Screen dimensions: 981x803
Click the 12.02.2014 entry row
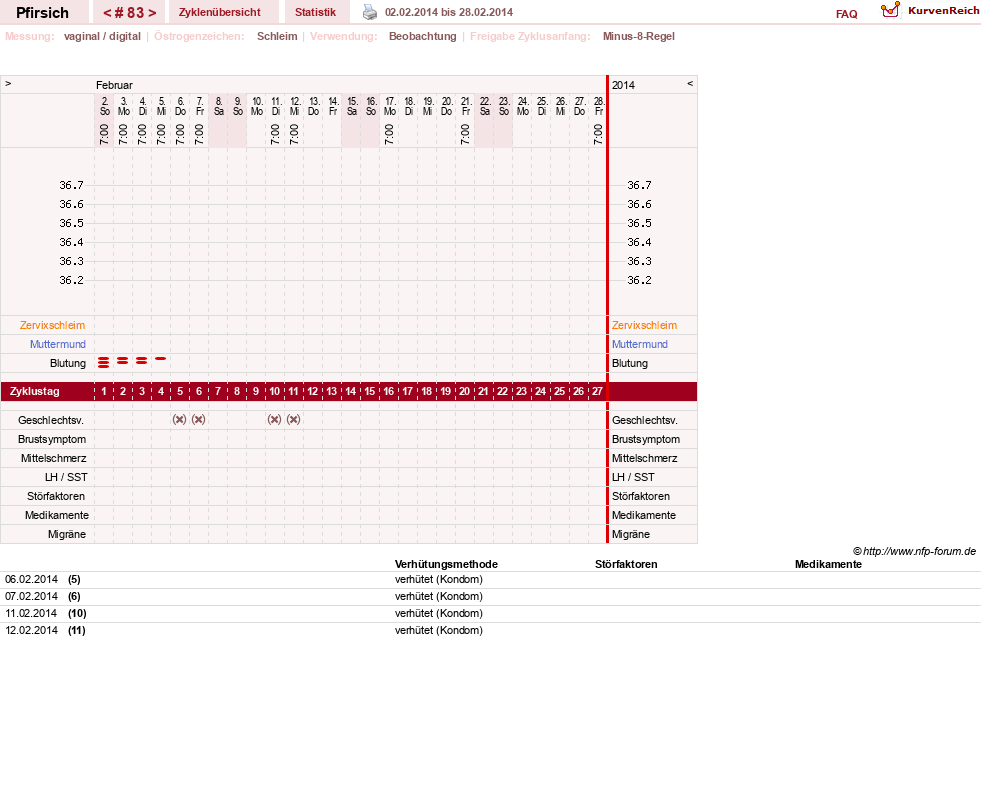[x=490, y=630]
